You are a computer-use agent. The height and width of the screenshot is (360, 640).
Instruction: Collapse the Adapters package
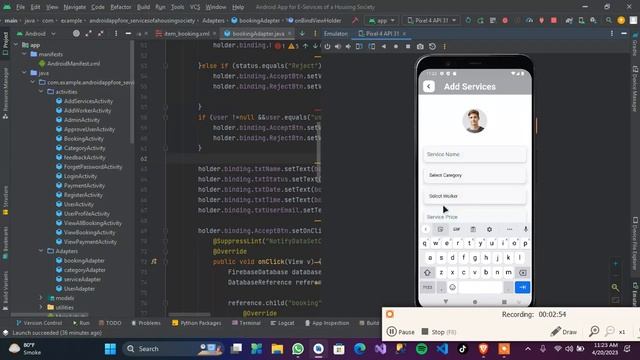[41, 251]
